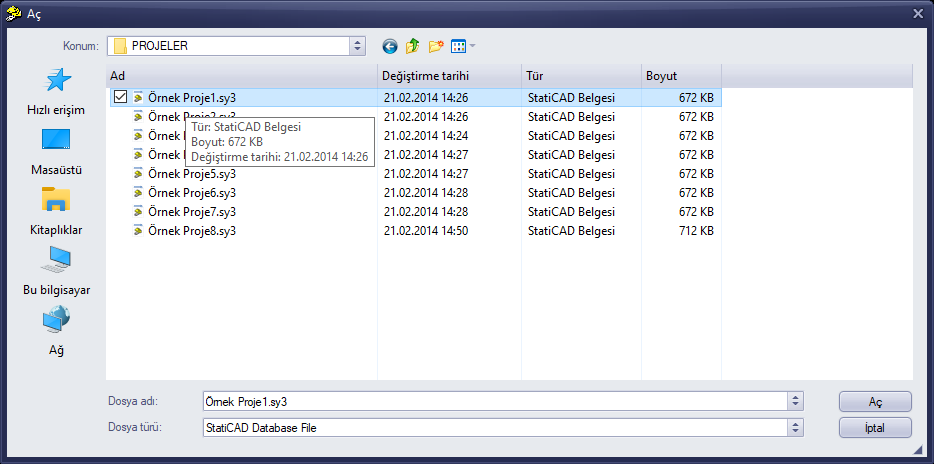Uncheck the Örnek Proje1.sy3 checkbox
934x464 pixels.
tap(120, 97)
